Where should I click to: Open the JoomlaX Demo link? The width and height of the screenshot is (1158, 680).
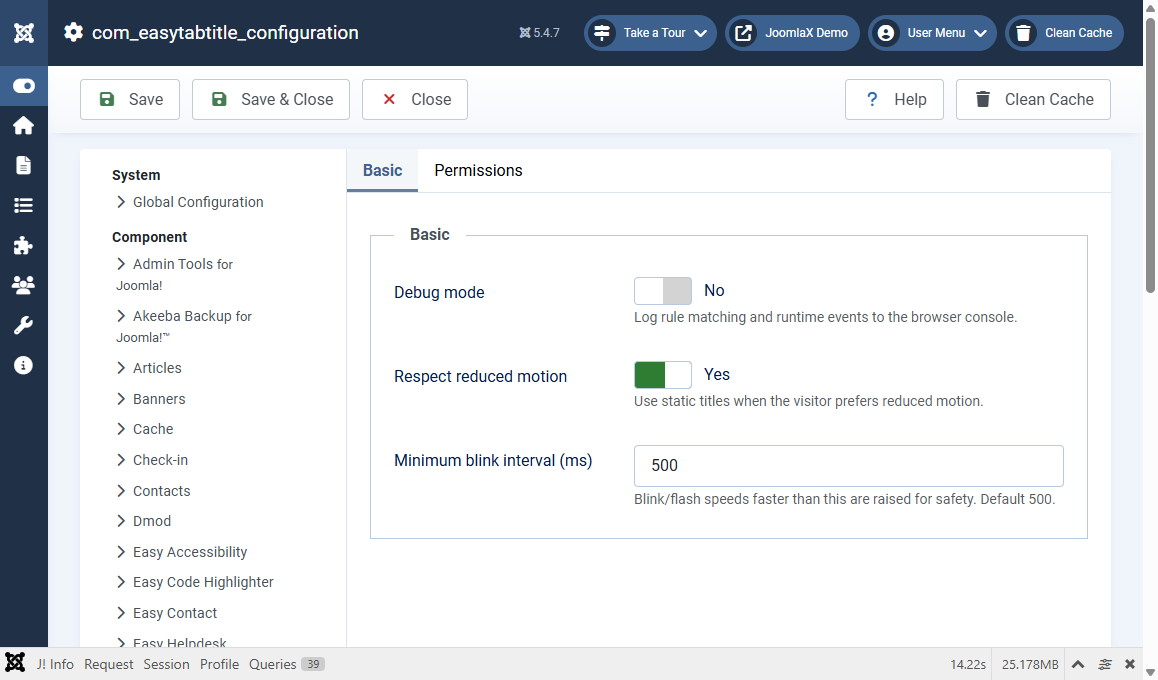792,32
